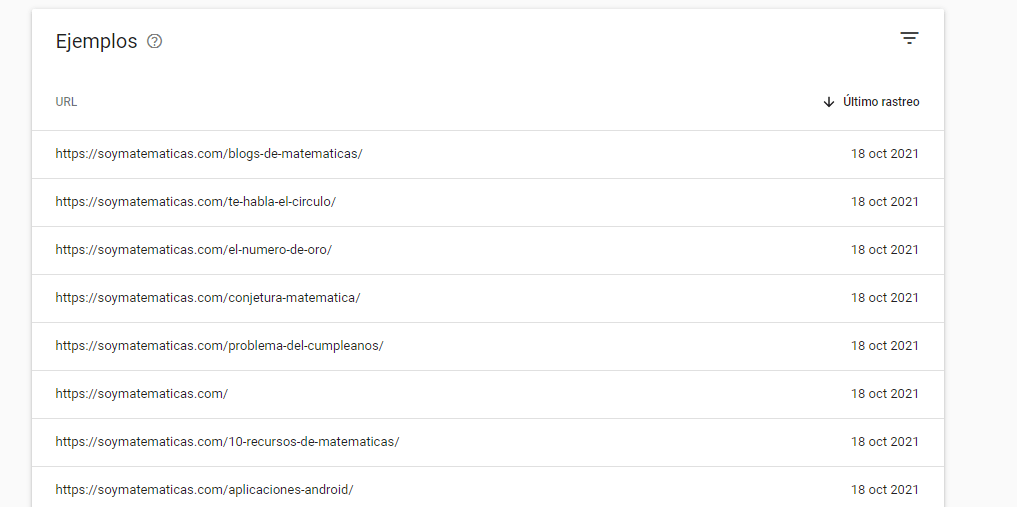1017x507 pixels.
Task: Open the 10-recursos-de-matematicas URL row
Action: point(488,442)
